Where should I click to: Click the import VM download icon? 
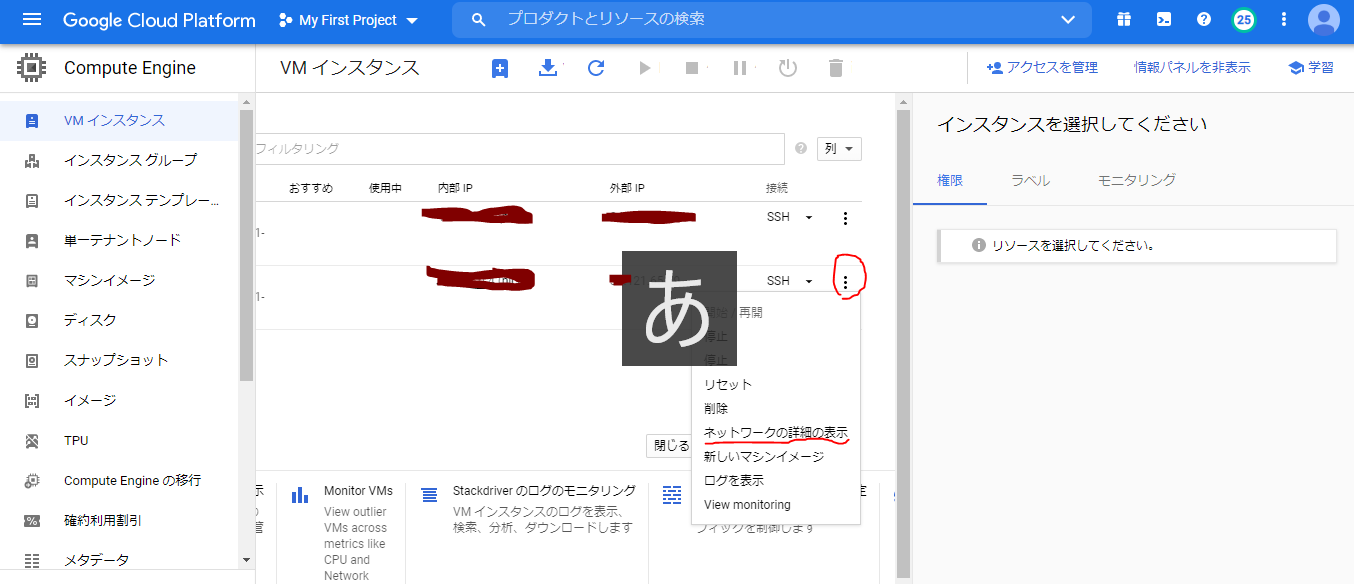(x=547, y=68)
